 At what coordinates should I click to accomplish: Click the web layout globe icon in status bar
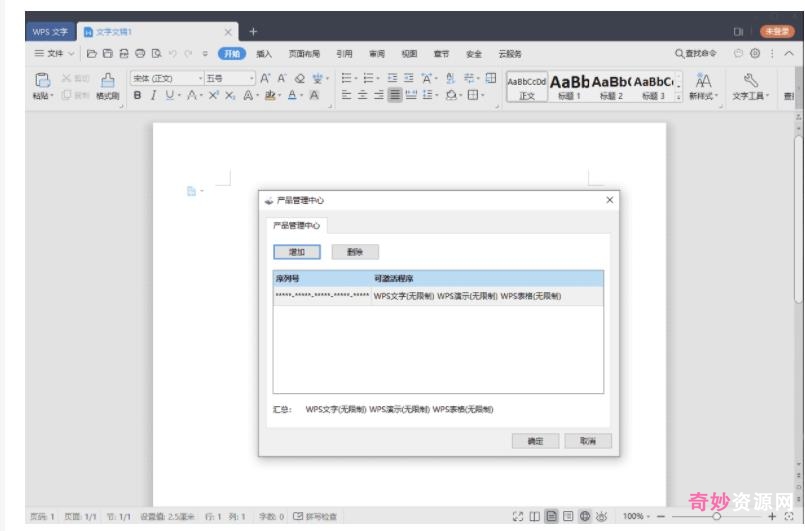pos(584,516)
